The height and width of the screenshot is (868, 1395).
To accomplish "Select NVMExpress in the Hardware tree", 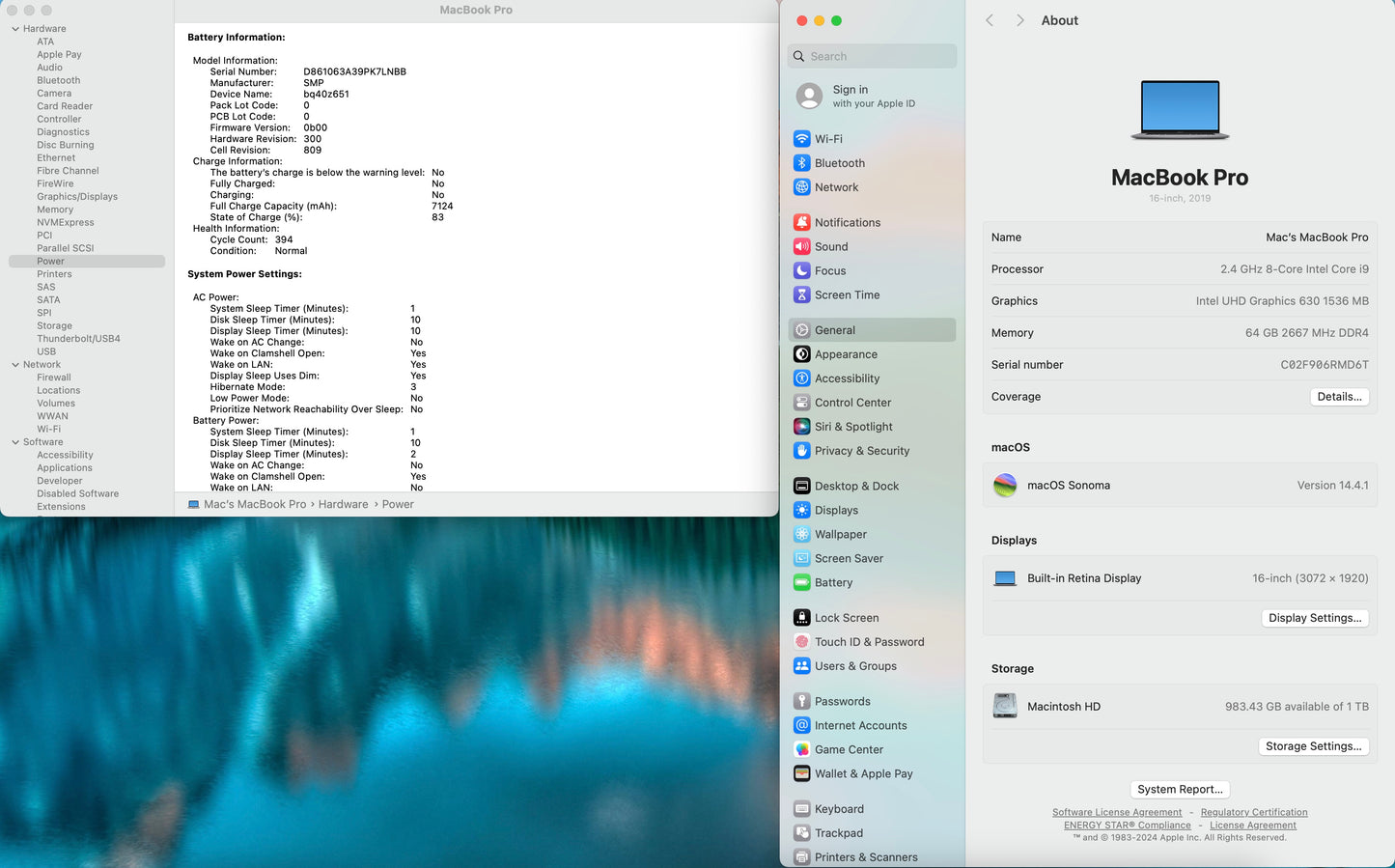I will [x=66, y=223].
